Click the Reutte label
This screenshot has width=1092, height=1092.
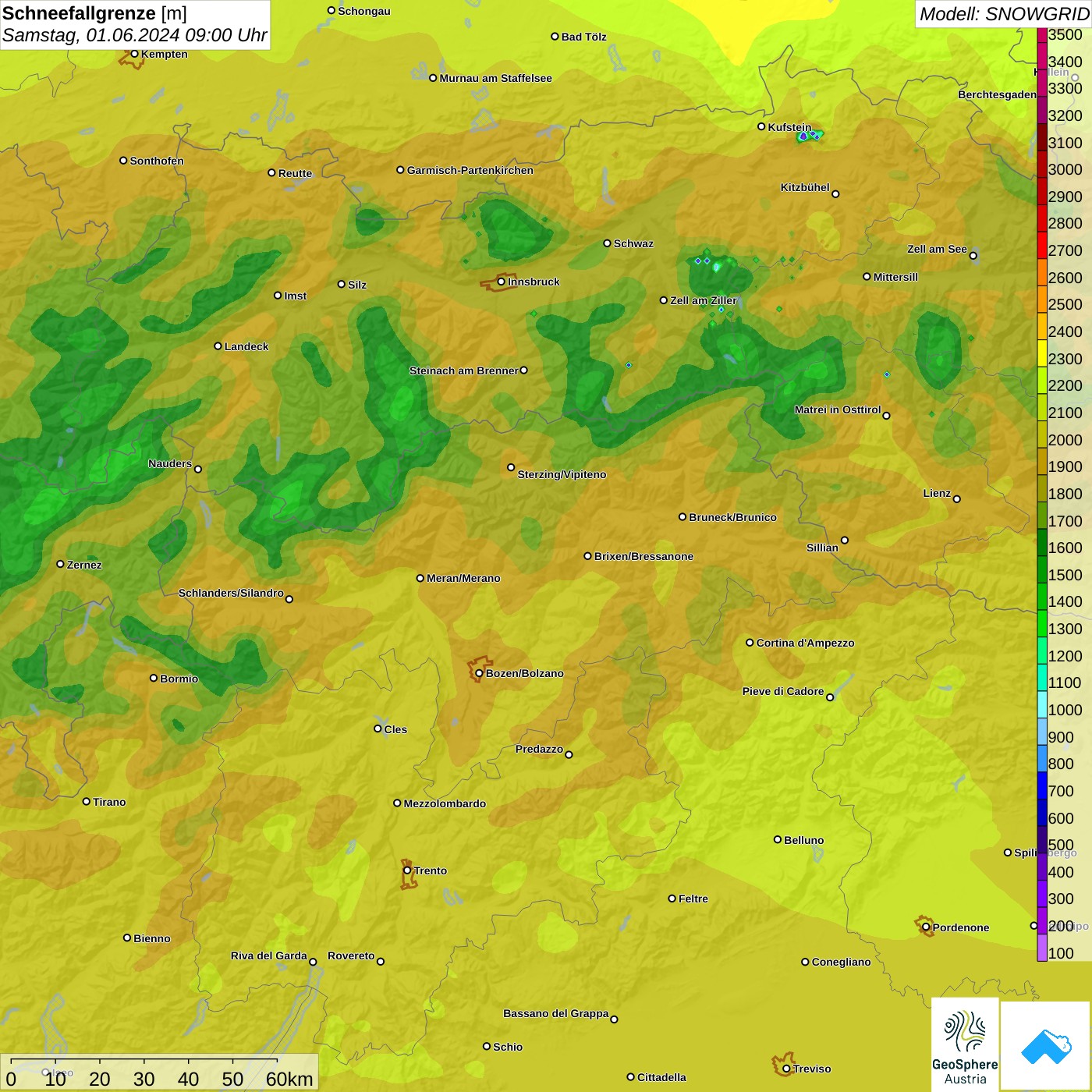coord(295,173)
